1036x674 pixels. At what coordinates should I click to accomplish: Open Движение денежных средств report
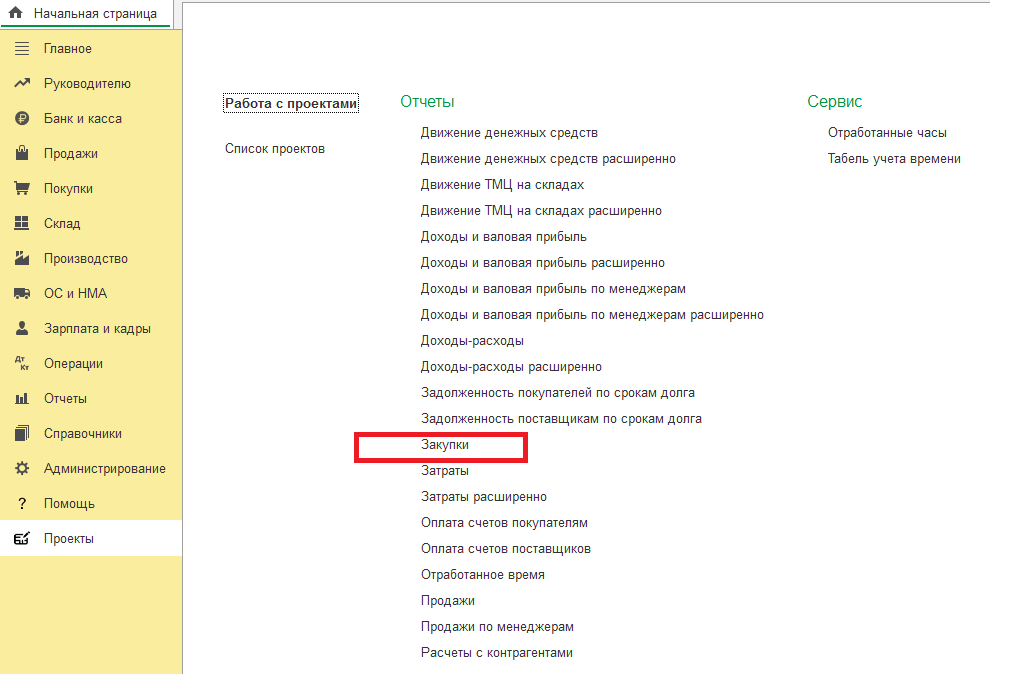tap(509, 133)
